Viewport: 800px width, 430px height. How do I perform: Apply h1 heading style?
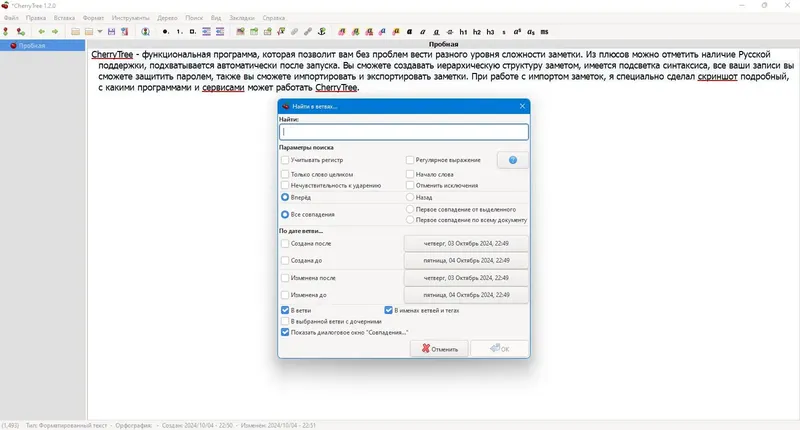coord(463,32)
